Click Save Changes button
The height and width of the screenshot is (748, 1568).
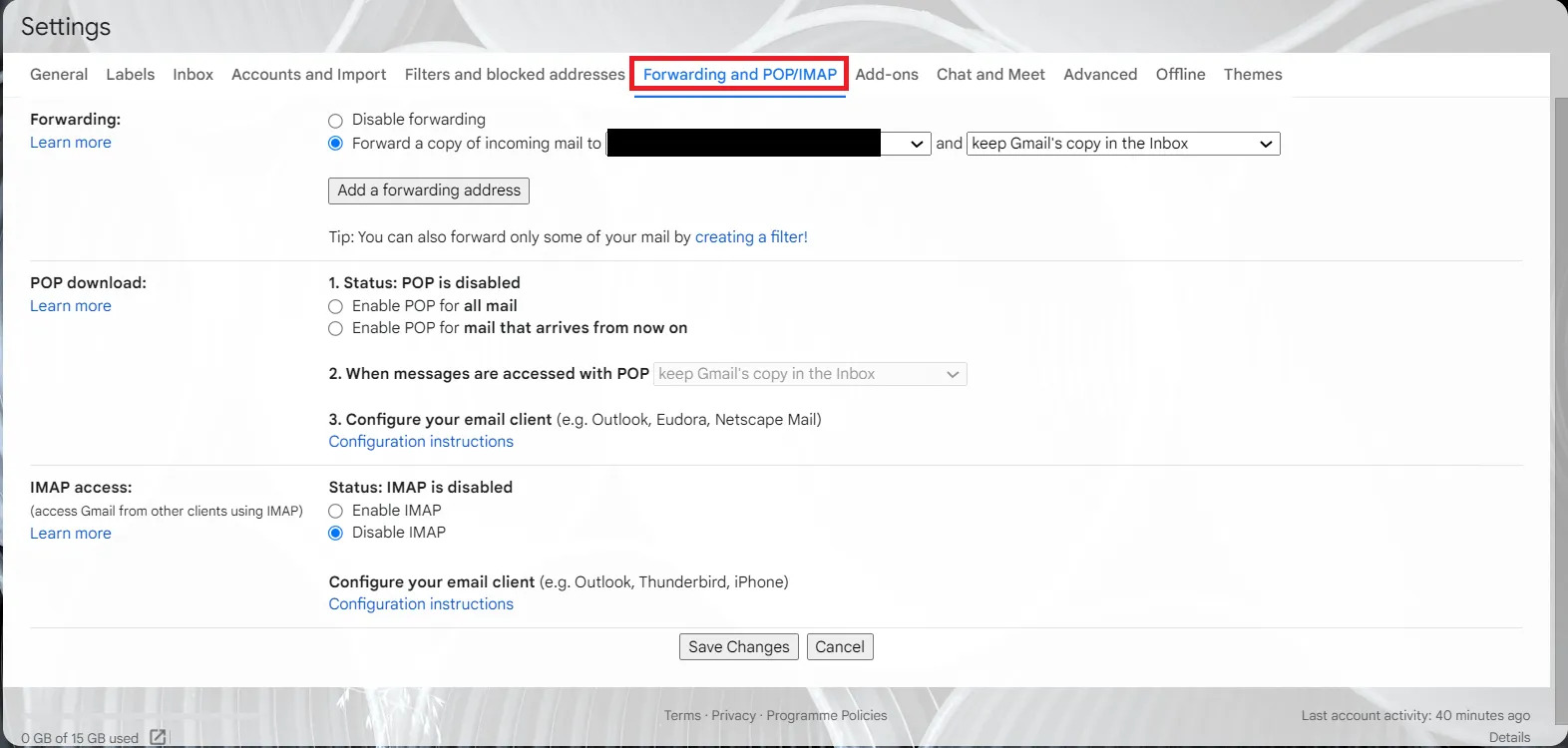(x=739, y=647)
